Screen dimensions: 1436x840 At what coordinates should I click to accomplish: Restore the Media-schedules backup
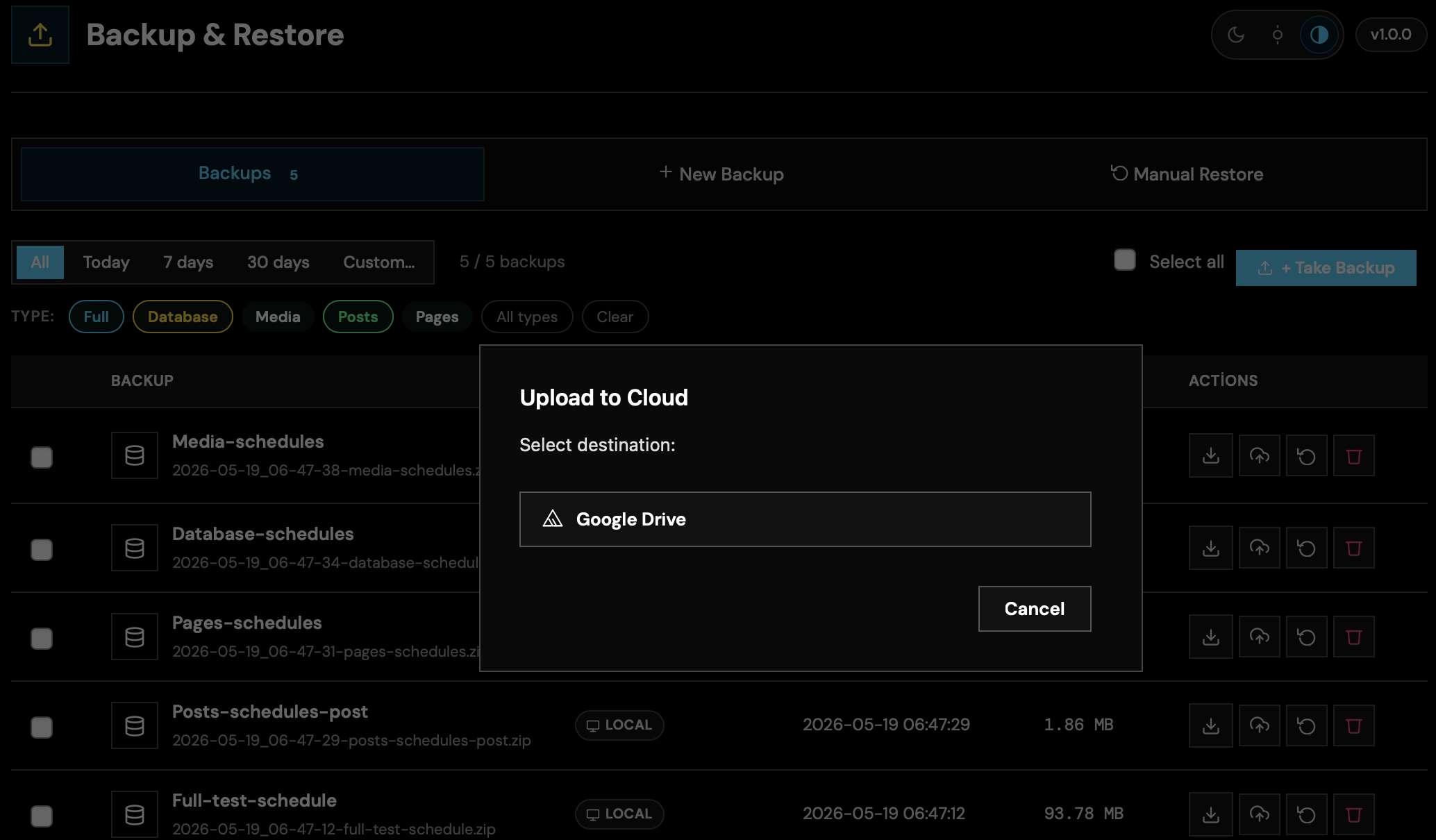(x=1307, y=455)
